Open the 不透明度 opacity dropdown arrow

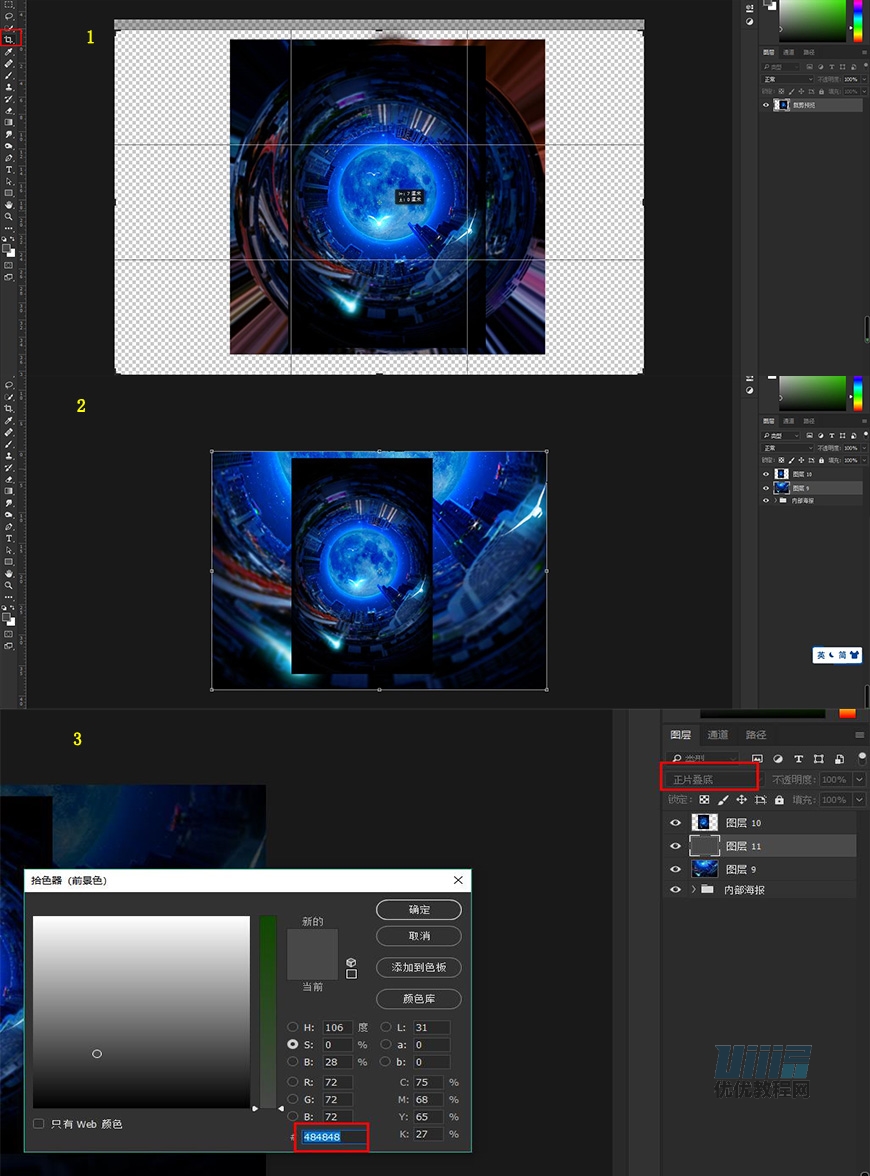859,779
